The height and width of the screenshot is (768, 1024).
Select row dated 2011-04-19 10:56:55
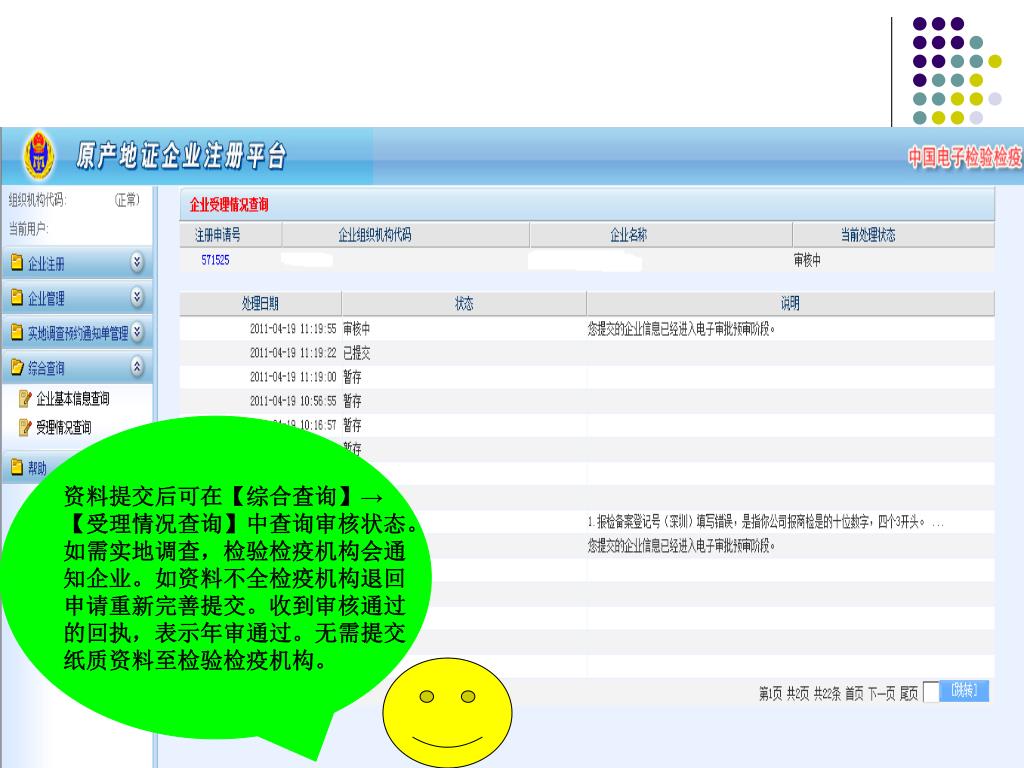pos(587,401)
